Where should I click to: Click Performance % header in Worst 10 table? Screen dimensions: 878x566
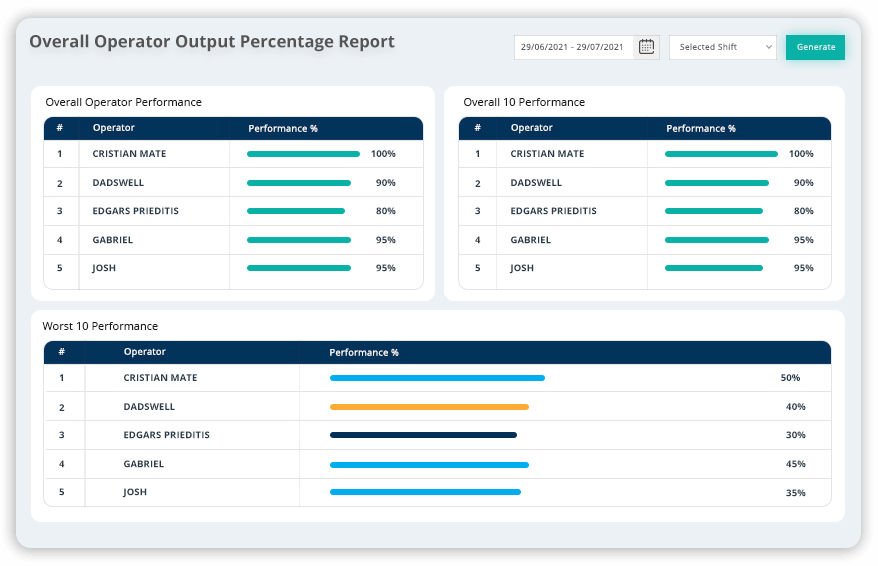(364, 352)
